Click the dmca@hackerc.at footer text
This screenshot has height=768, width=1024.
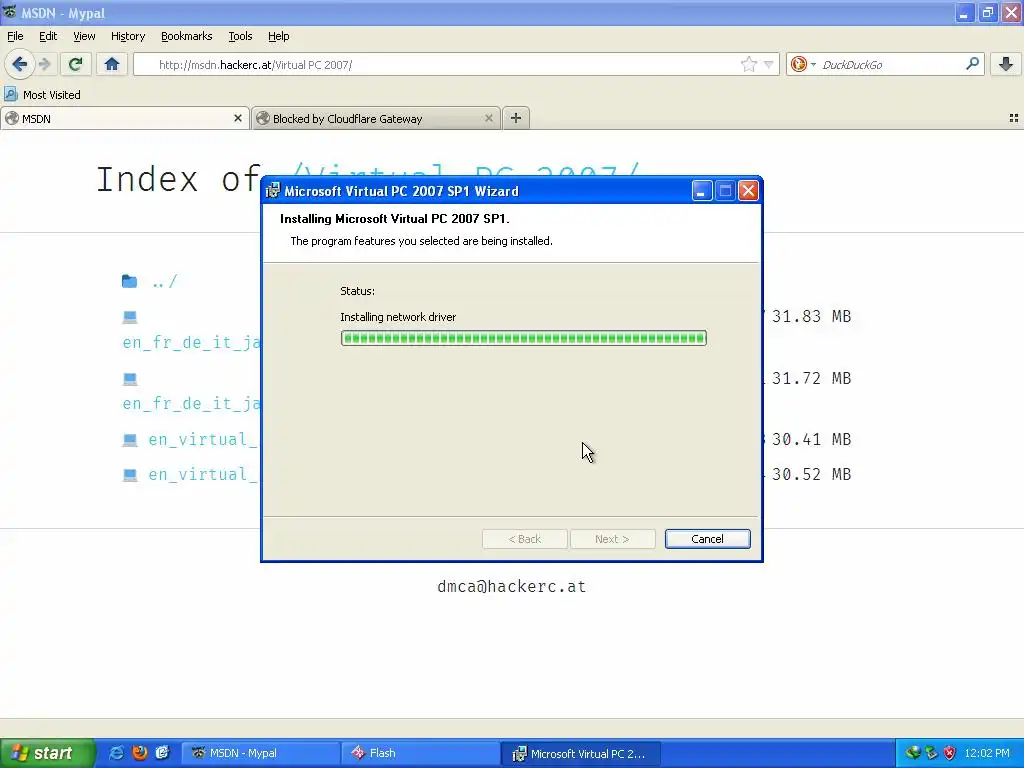(511, 586)
